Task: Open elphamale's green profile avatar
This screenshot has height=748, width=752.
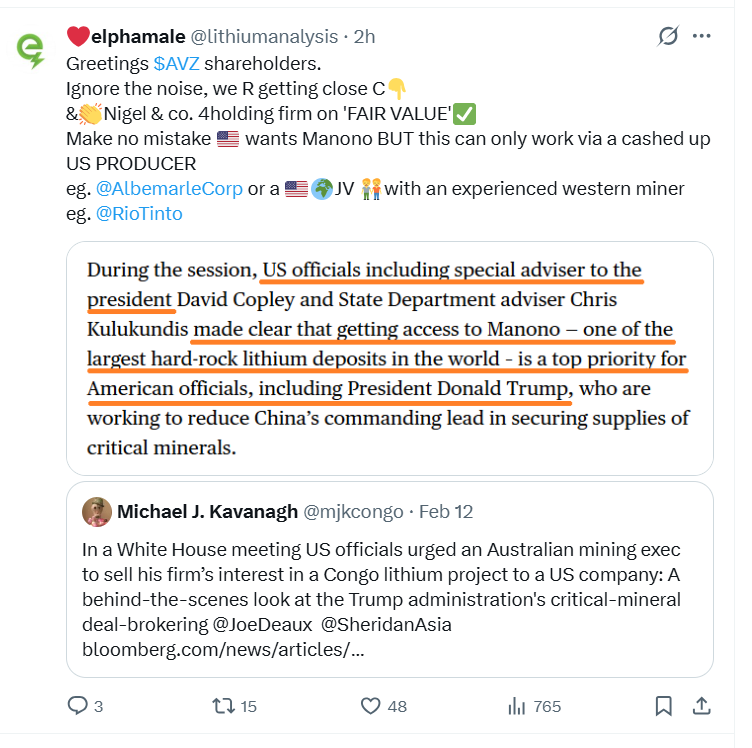Action: 31,50
